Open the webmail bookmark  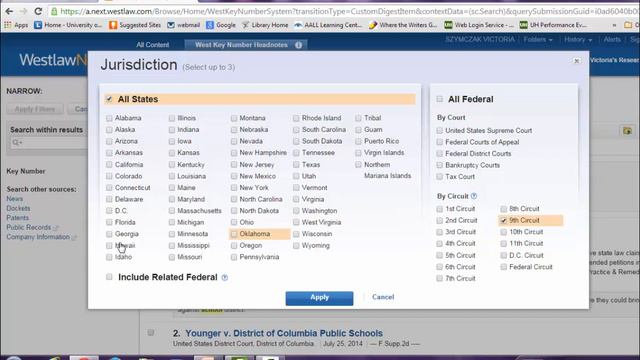click(183, 25)
